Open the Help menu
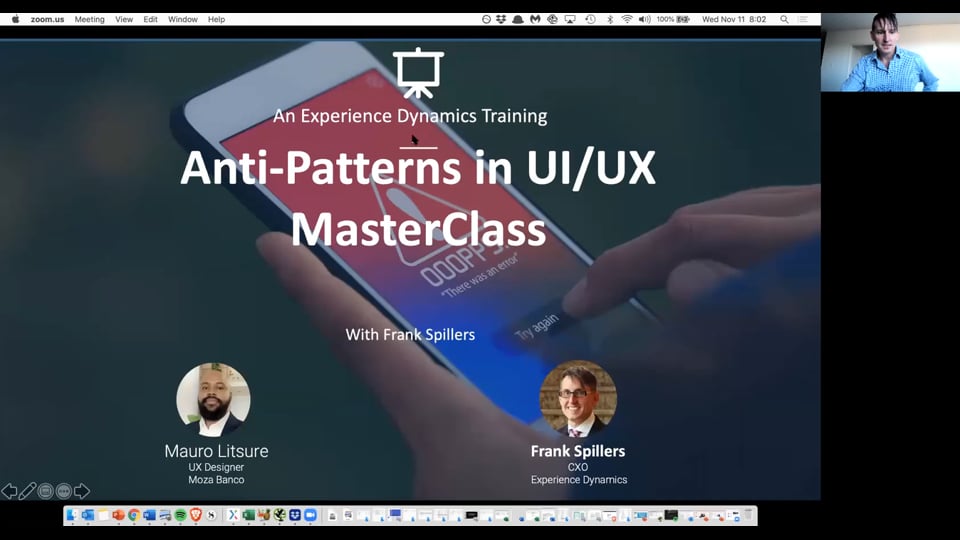Viewport: 960px width, 540px height. point(216,19)
